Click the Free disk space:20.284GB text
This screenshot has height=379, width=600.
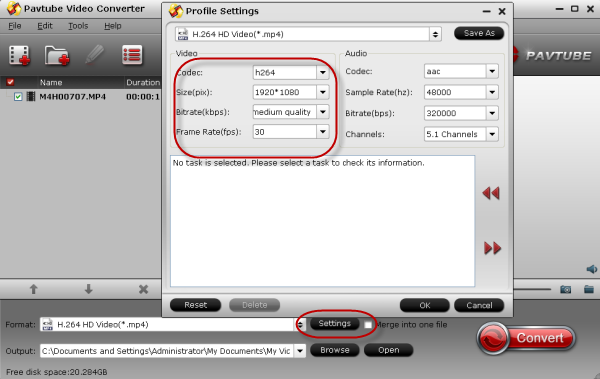point(57,372)
